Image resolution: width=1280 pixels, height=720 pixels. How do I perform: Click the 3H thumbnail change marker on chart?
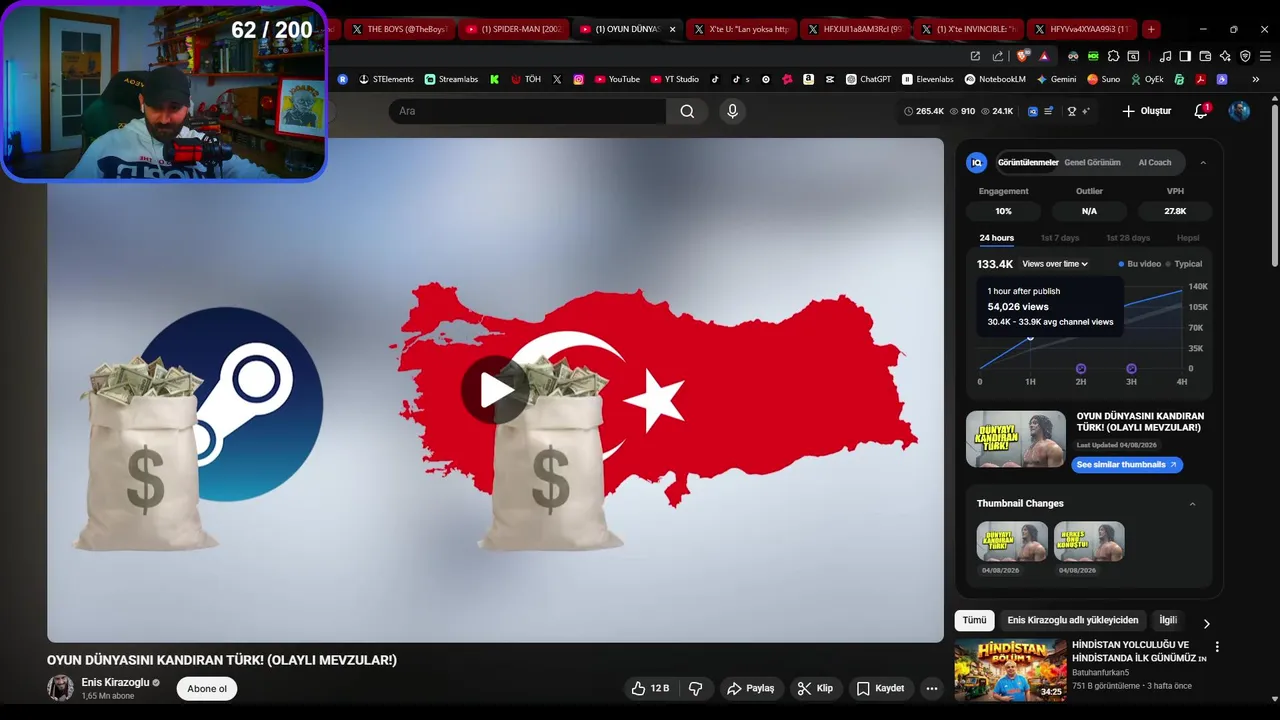[1131, 368]
